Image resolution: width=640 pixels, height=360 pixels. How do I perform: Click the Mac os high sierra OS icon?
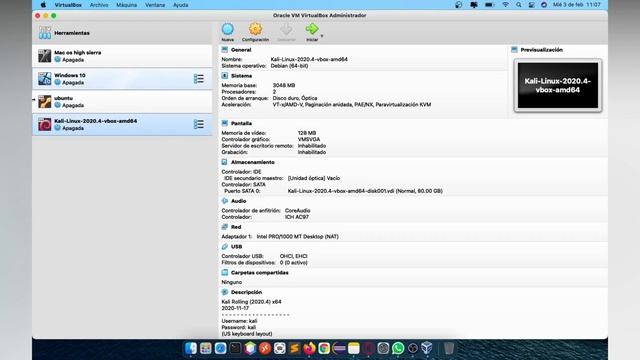click(x=44, y=56)
